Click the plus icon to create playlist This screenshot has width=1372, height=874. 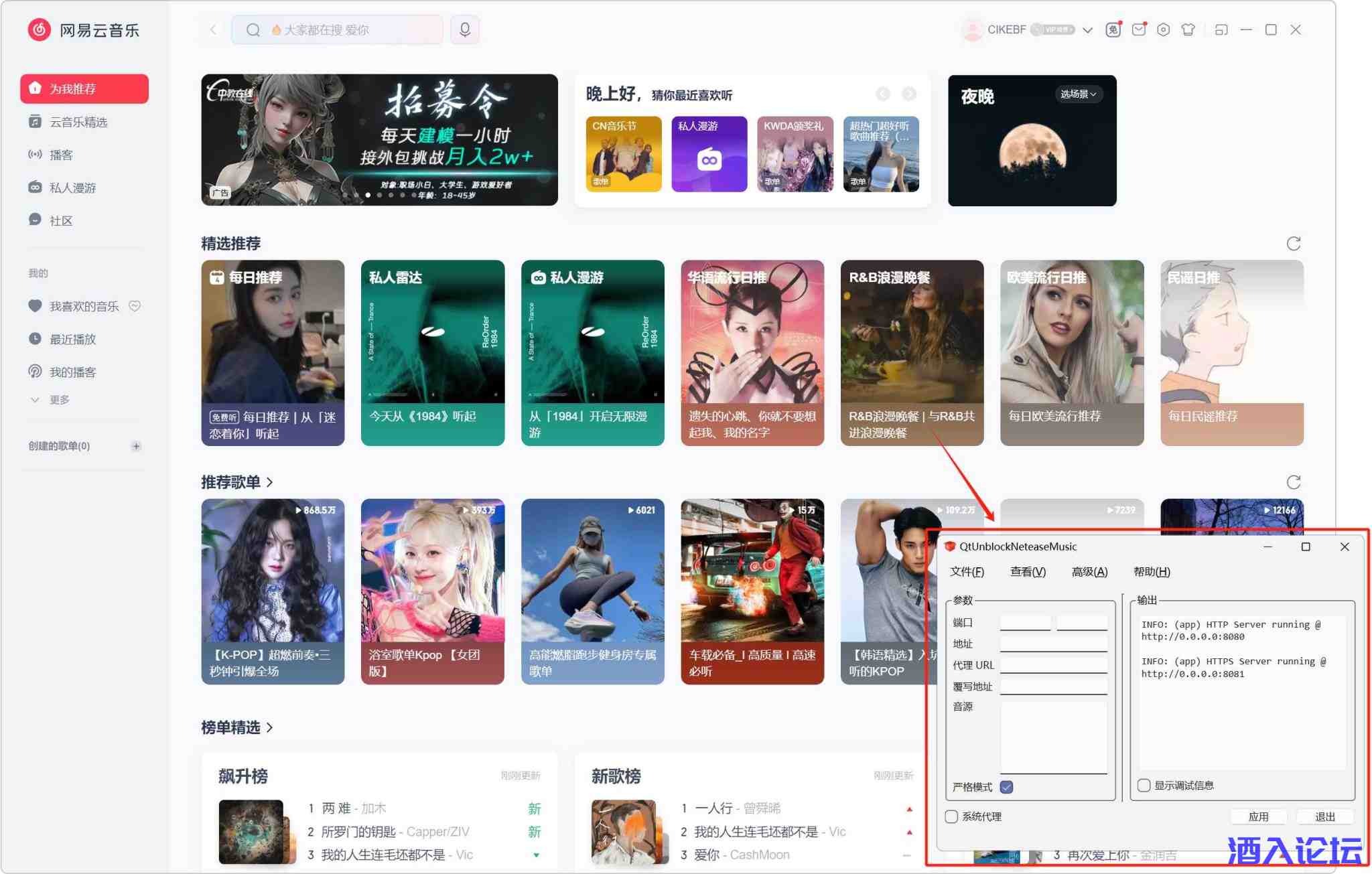136,446
